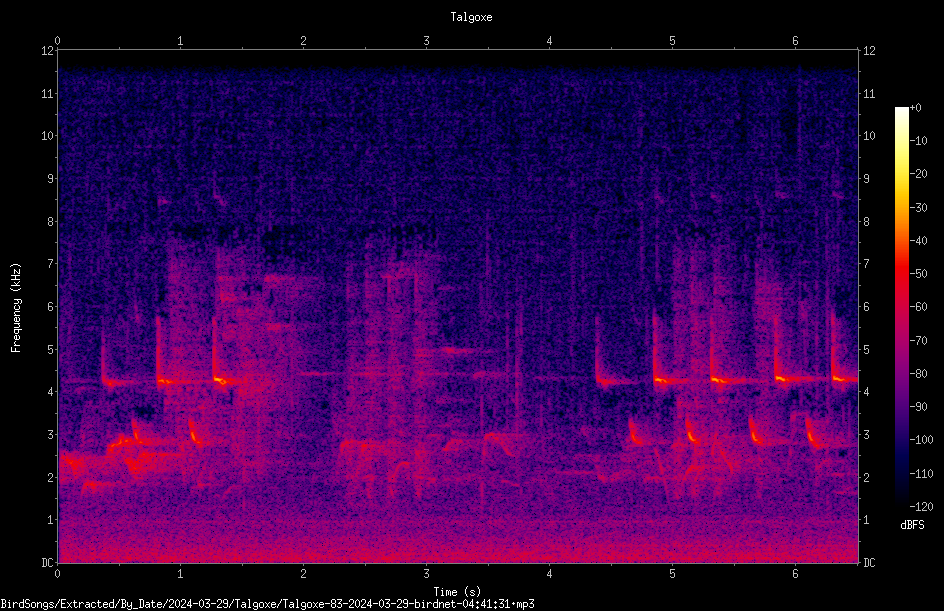Click the 8 kHz label on left axis
The width and height of the screenshot is (944, 611).
(48, 221)
